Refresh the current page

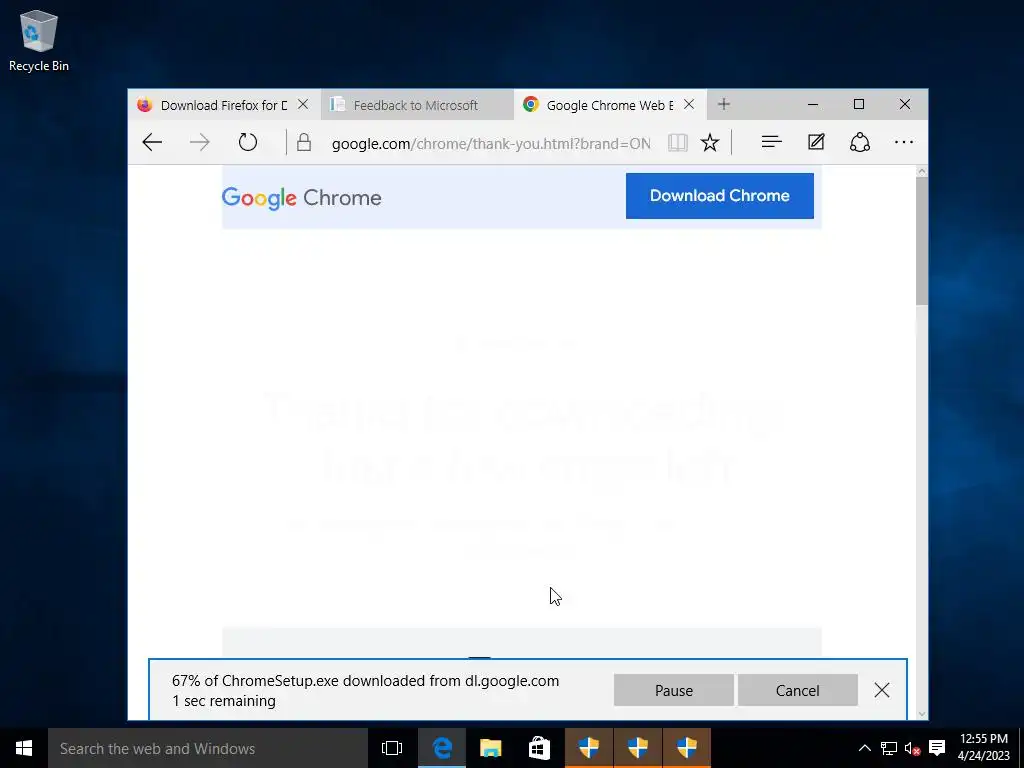[x=248, y=142]
